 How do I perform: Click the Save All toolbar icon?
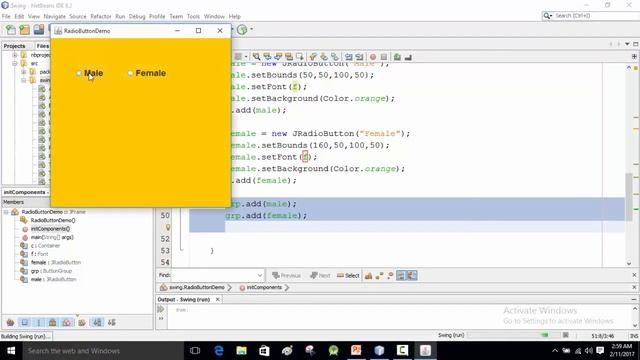pyautogui.click(x=39, y=30)
